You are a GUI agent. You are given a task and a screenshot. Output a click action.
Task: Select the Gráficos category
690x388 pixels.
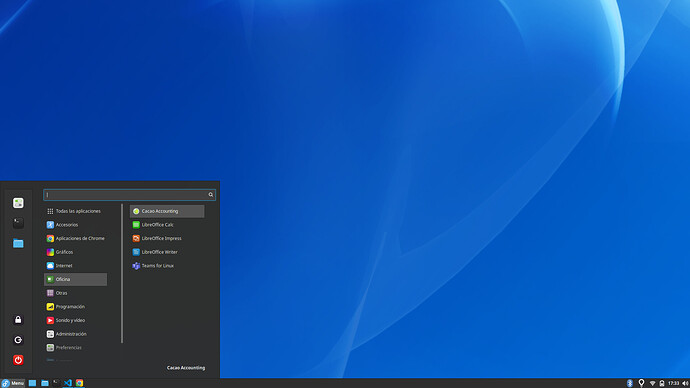click(75, 252)
